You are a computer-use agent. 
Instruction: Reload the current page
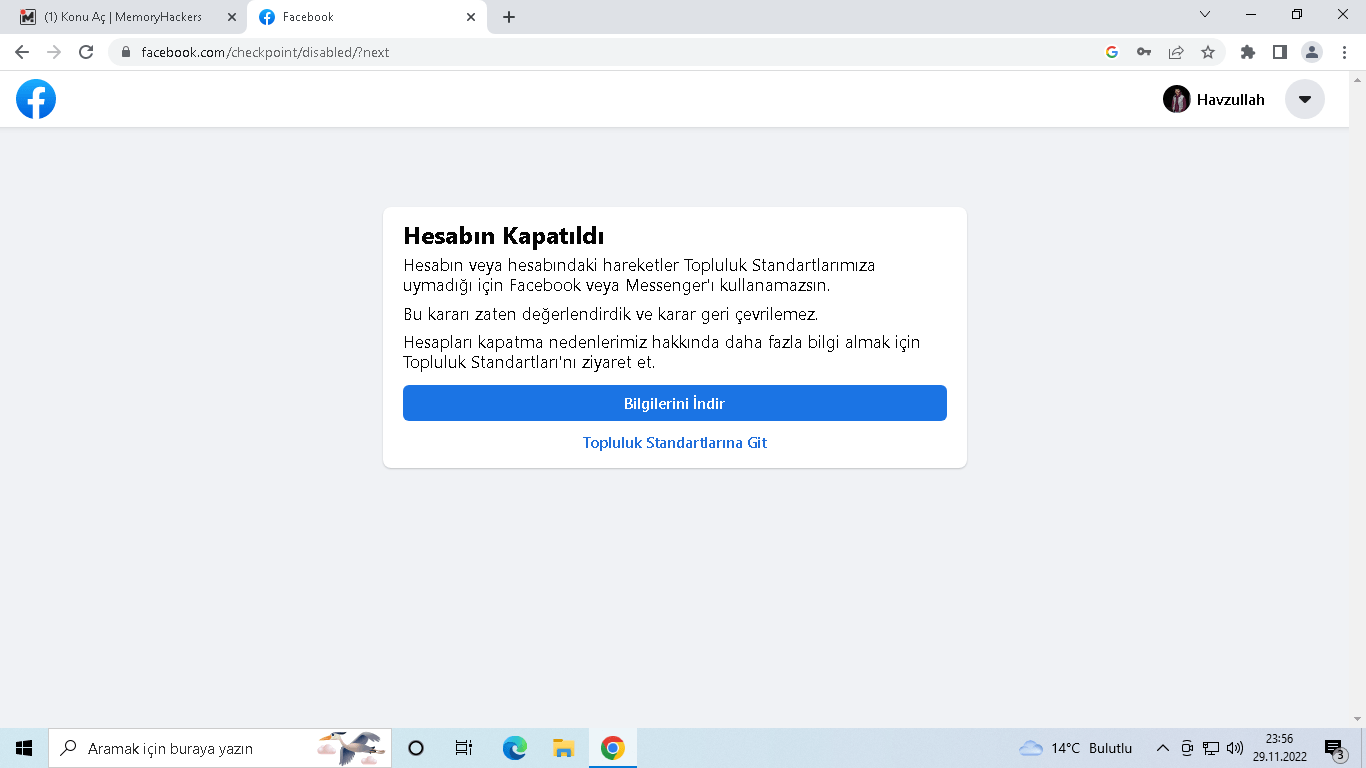(x=86, y=52)
